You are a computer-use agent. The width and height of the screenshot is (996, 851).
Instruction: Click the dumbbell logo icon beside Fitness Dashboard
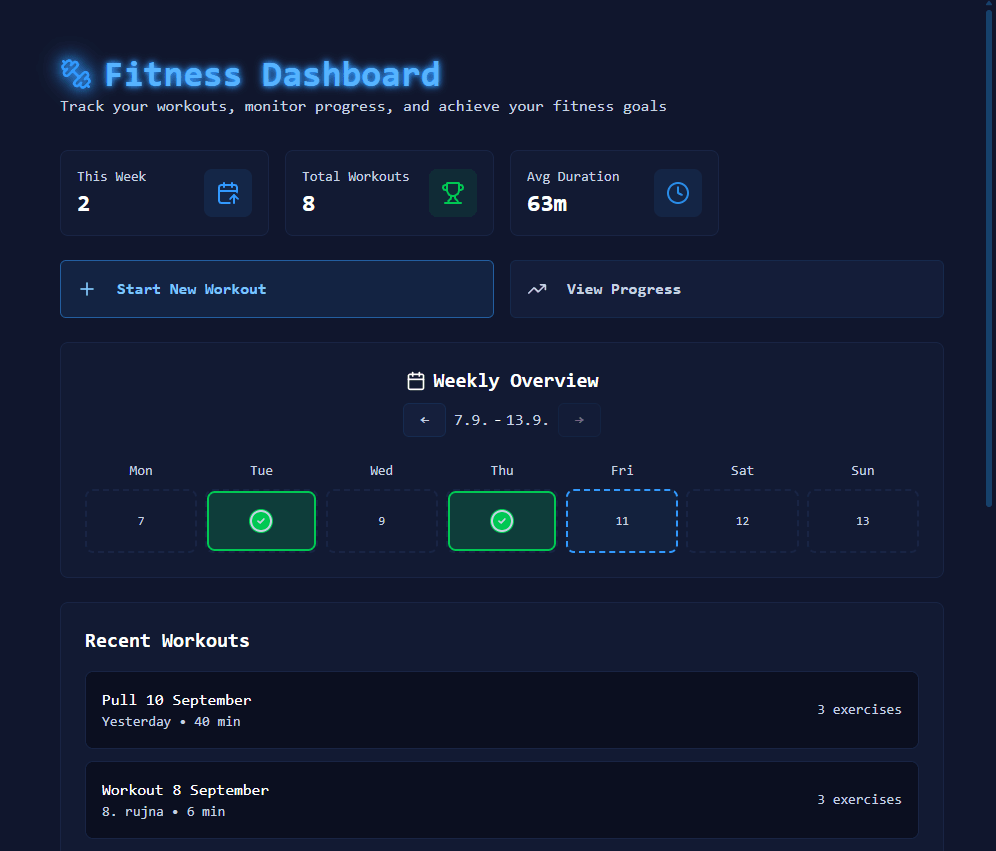(76, 74)
